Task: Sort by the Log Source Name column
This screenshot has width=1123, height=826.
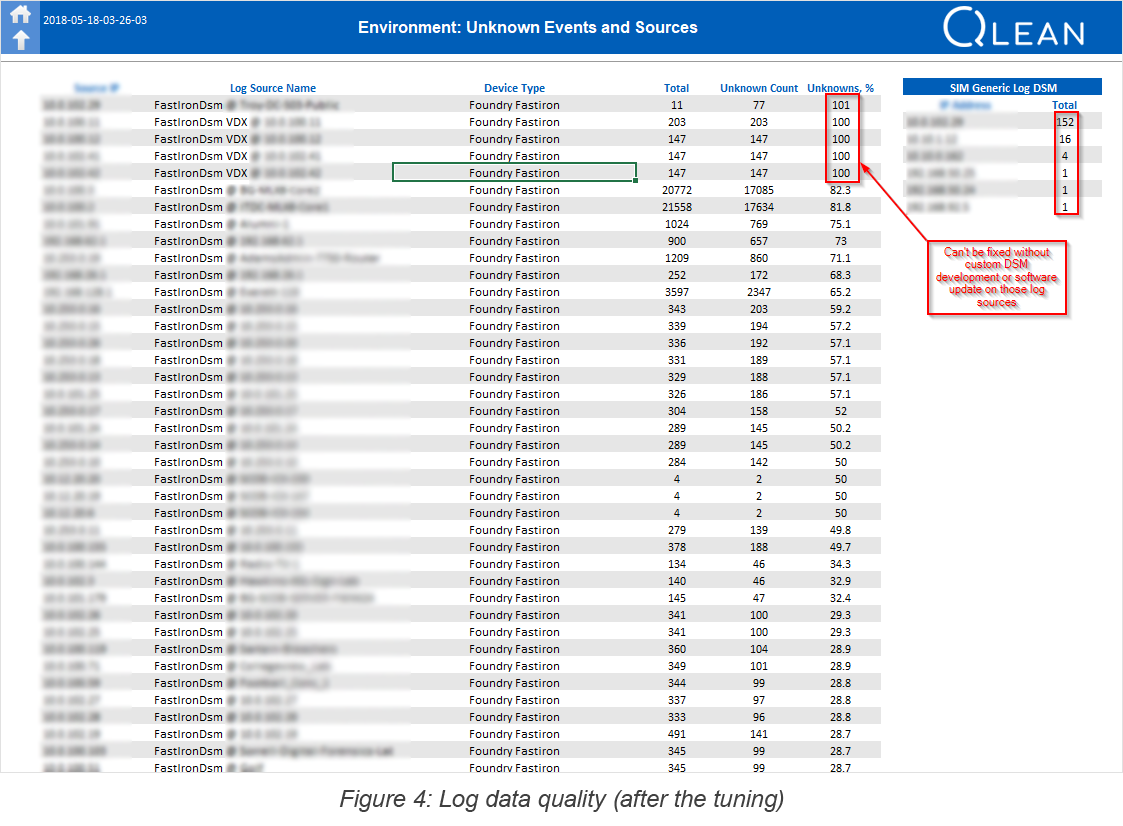Action: (x=272, y=88)
